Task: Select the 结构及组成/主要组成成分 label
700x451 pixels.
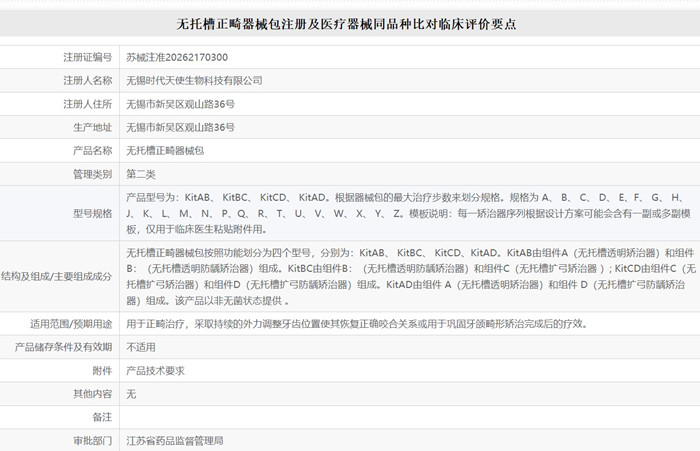Action: 56,276
